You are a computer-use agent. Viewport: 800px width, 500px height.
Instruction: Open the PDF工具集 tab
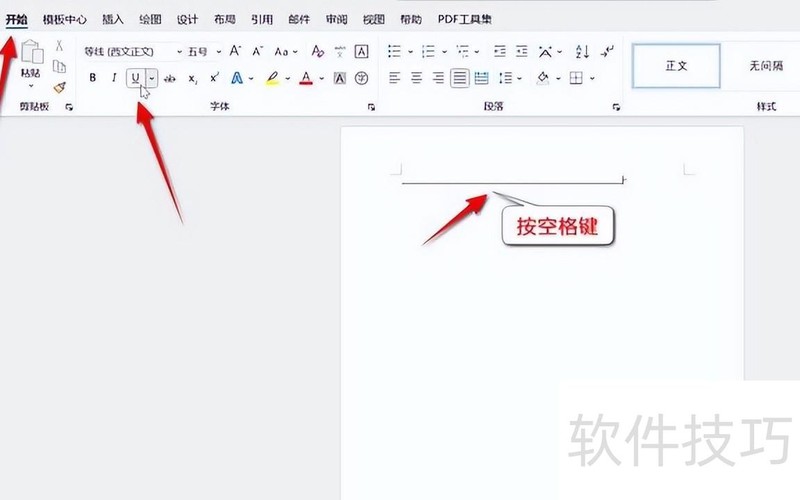464,19
